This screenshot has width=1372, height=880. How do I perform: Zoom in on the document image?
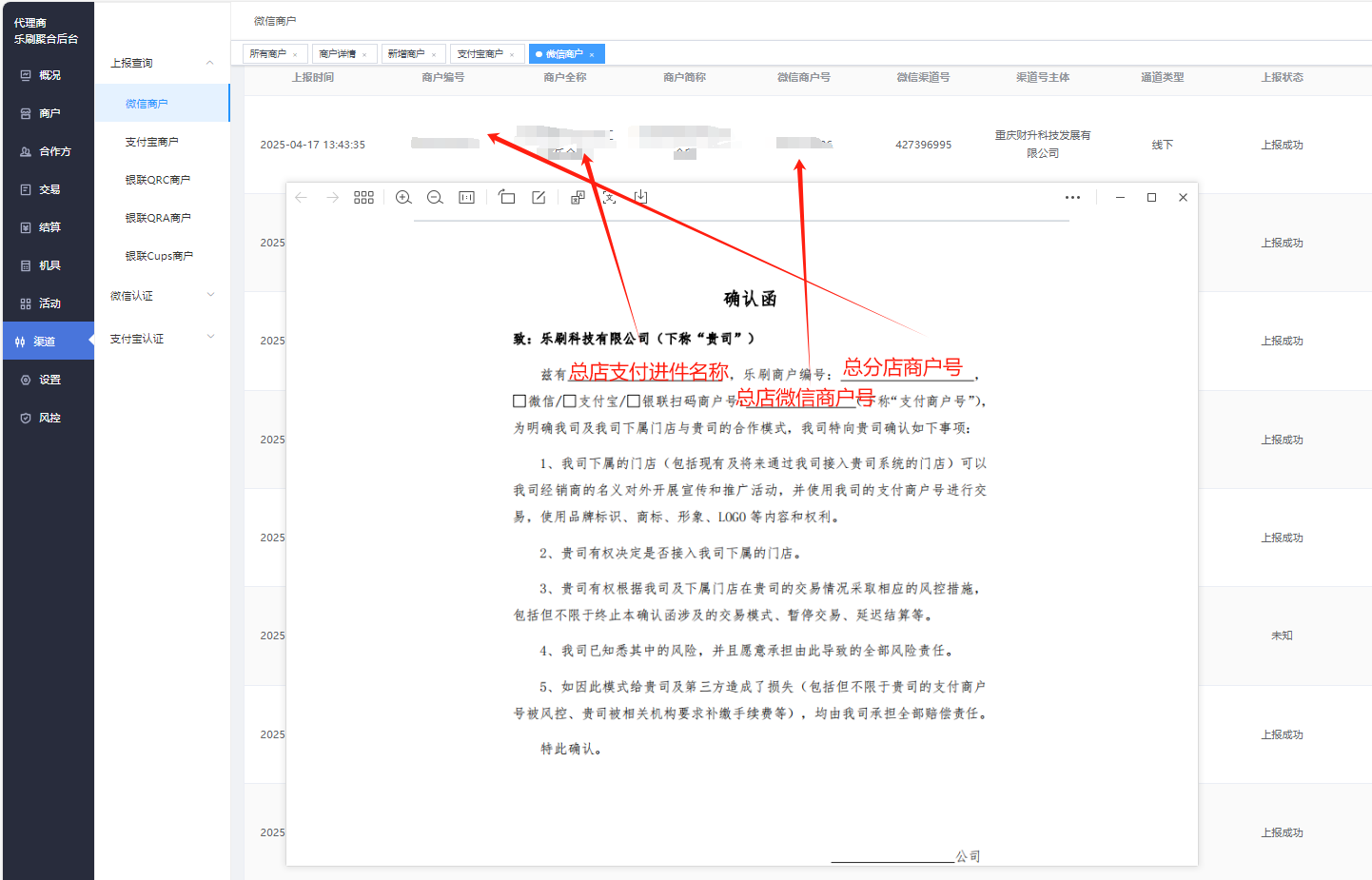click(x=403, y=197)
